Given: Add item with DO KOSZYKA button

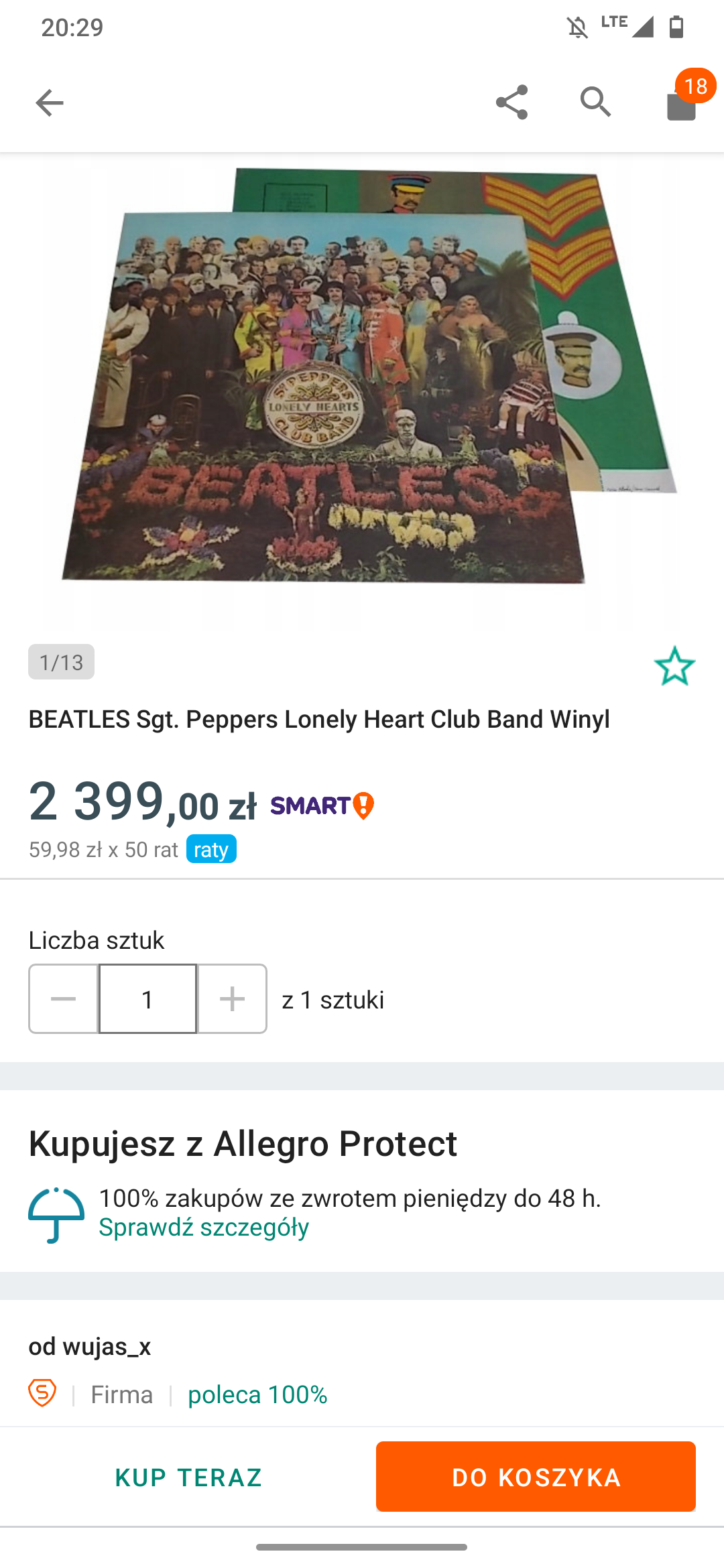Looking at the screenshot, I should tap(536, 1477).
